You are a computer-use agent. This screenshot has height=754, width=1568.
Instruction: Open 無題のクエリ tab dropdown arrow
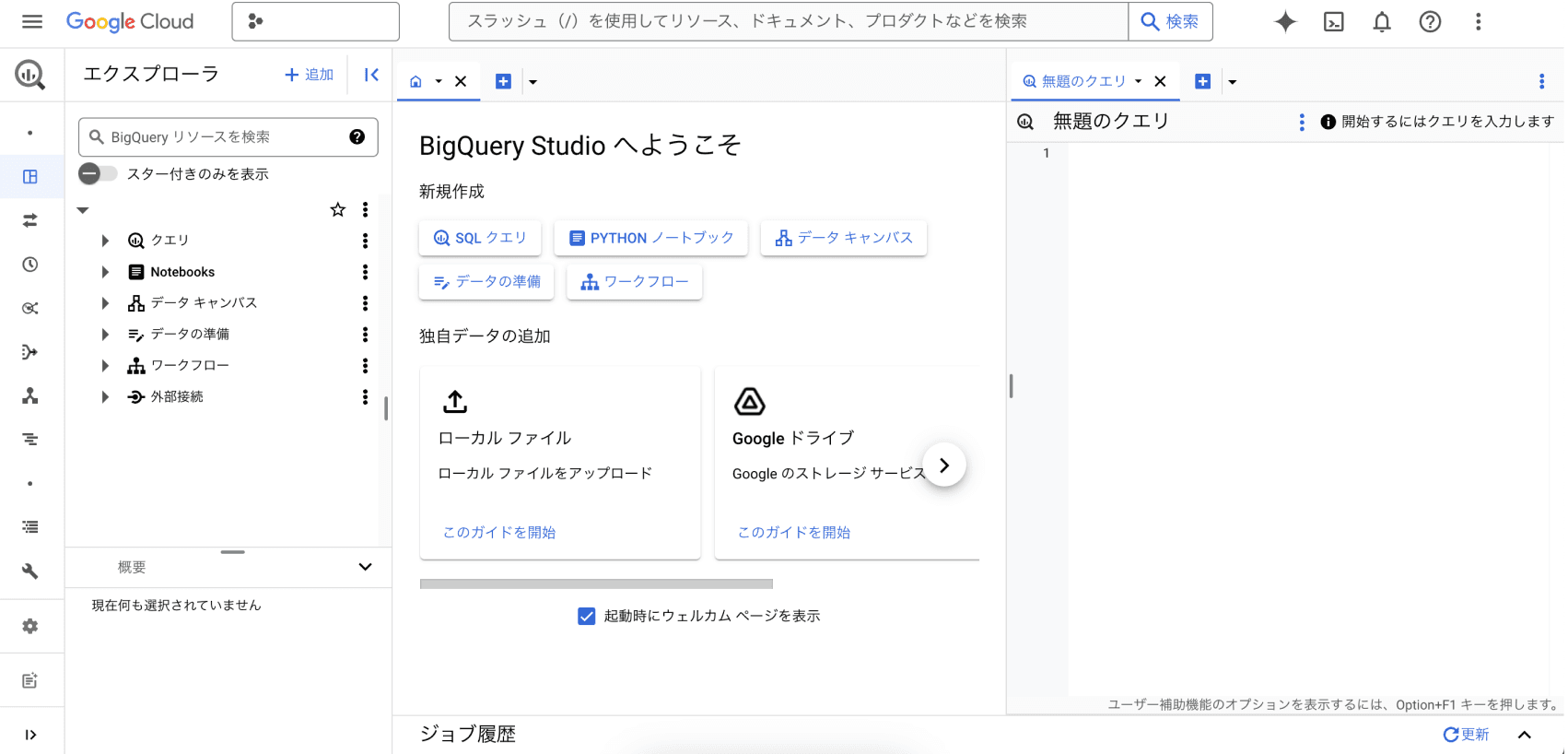click(1139, 81)
